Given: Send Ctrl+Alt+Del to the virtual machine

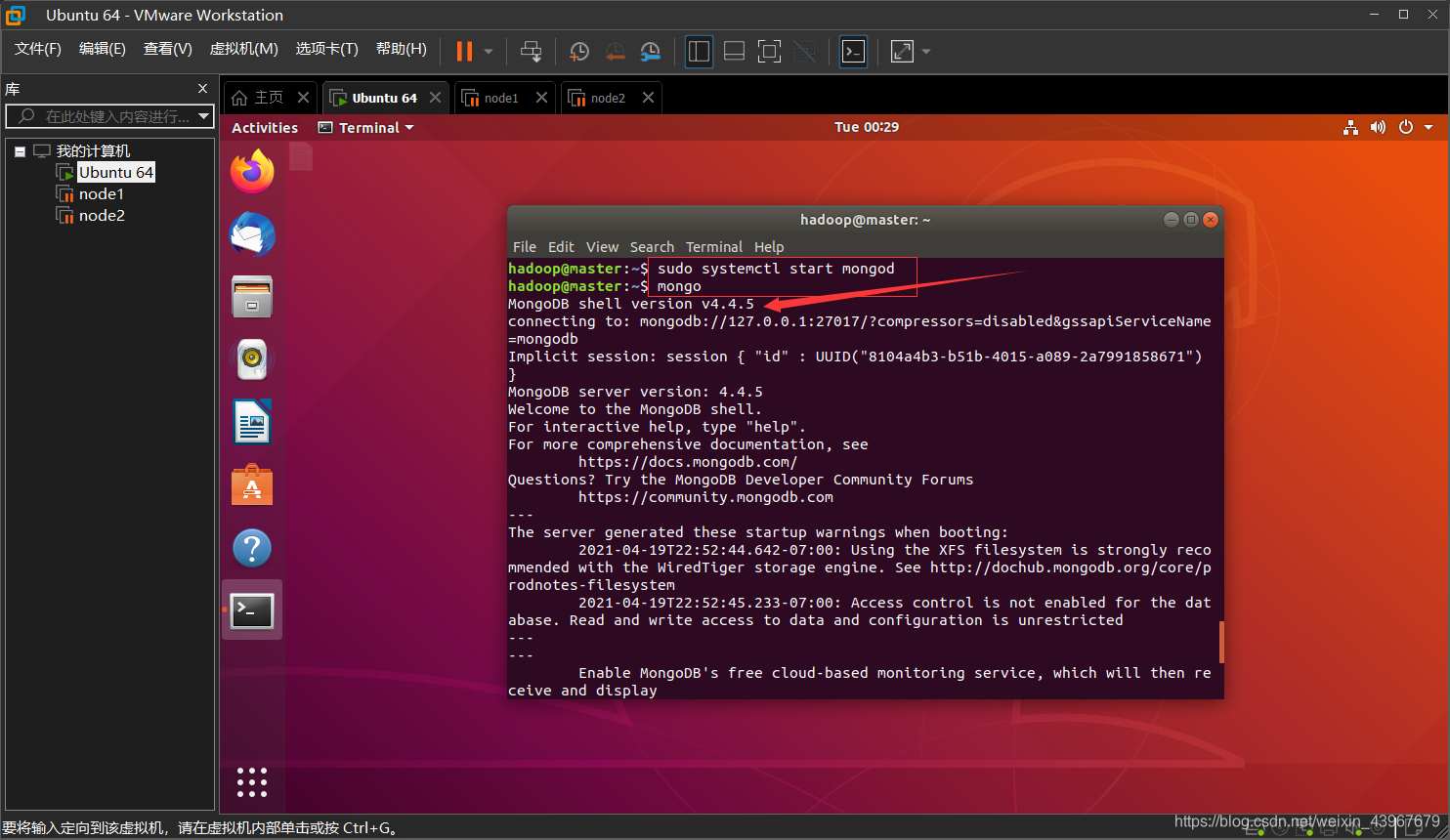Looking at the screenshot, I should (531, 51).
